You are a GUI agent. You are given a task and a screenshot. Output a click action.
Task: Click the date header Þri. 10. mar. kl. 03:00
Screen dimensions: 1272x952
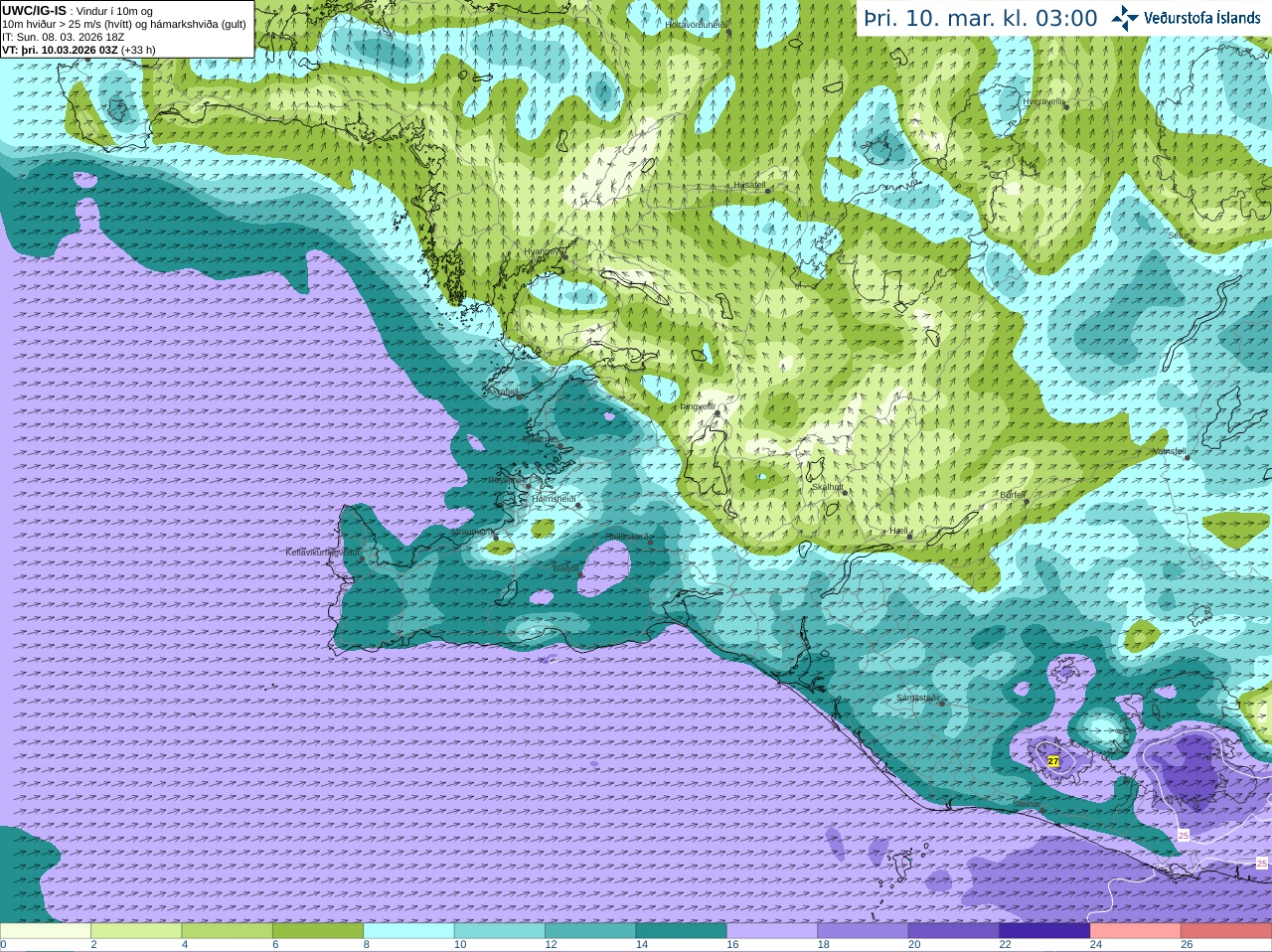tap(980, 18)
